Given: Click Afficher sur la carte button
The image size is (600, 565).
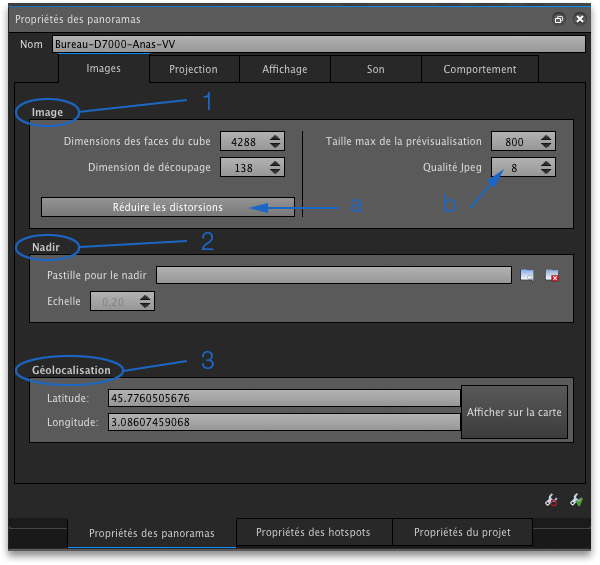Looking at the screenshot, I should point(514,412).
